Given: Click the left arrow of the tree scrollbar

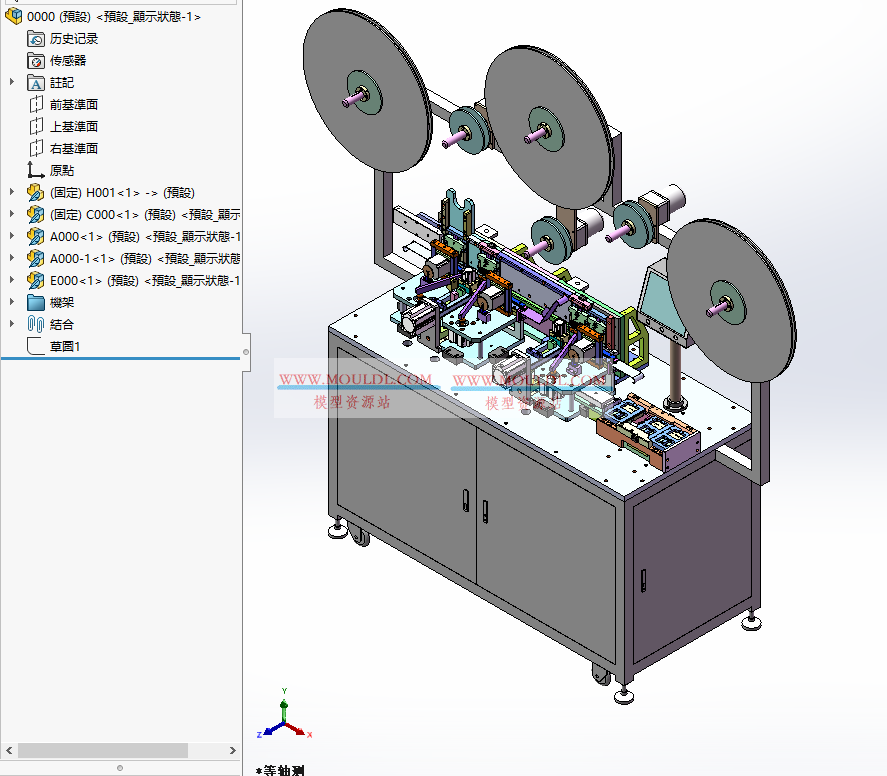Looking at the screenshot, I should click(10, 750).
